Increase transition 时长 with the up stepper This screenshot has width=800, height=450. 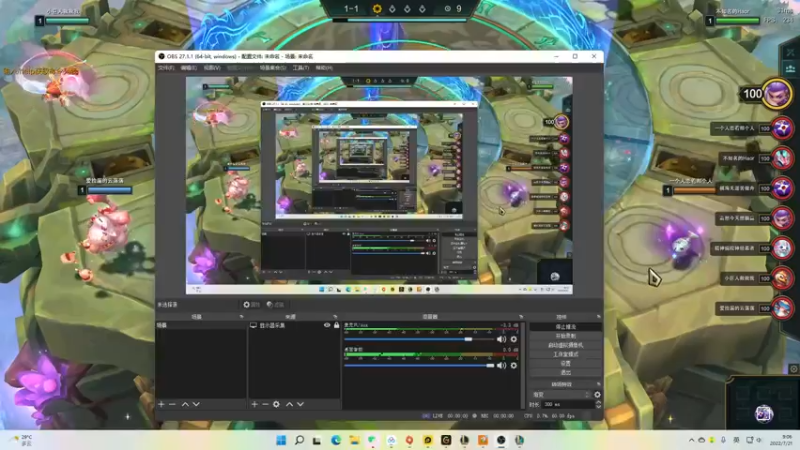(x=598, y=402)
